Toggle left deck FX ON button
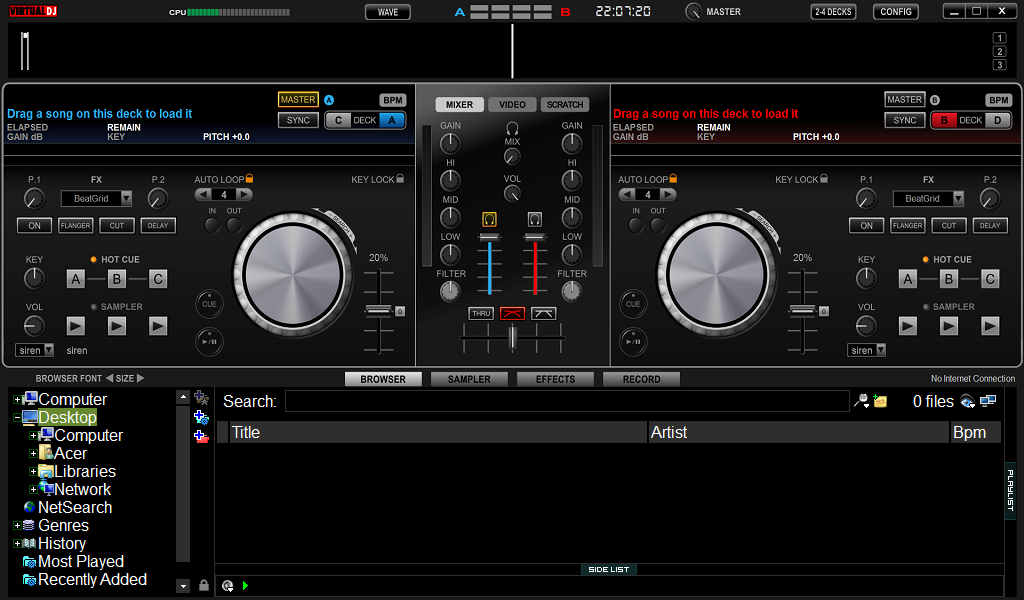 point(35,225)
